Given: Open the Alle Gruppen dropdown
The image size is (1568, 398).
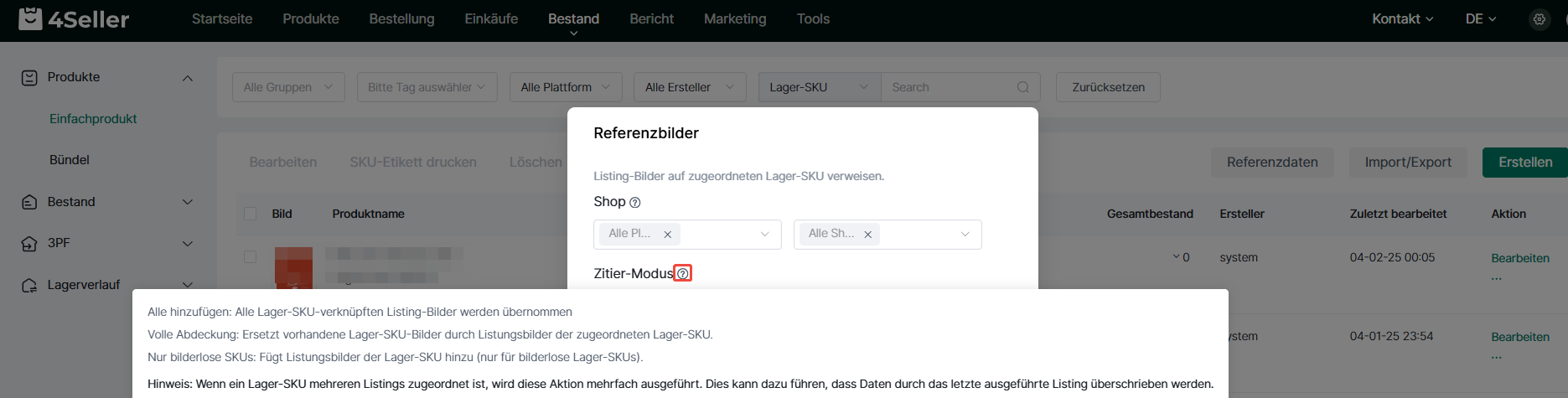Looking at the screenshot, I should pos(287,87).
